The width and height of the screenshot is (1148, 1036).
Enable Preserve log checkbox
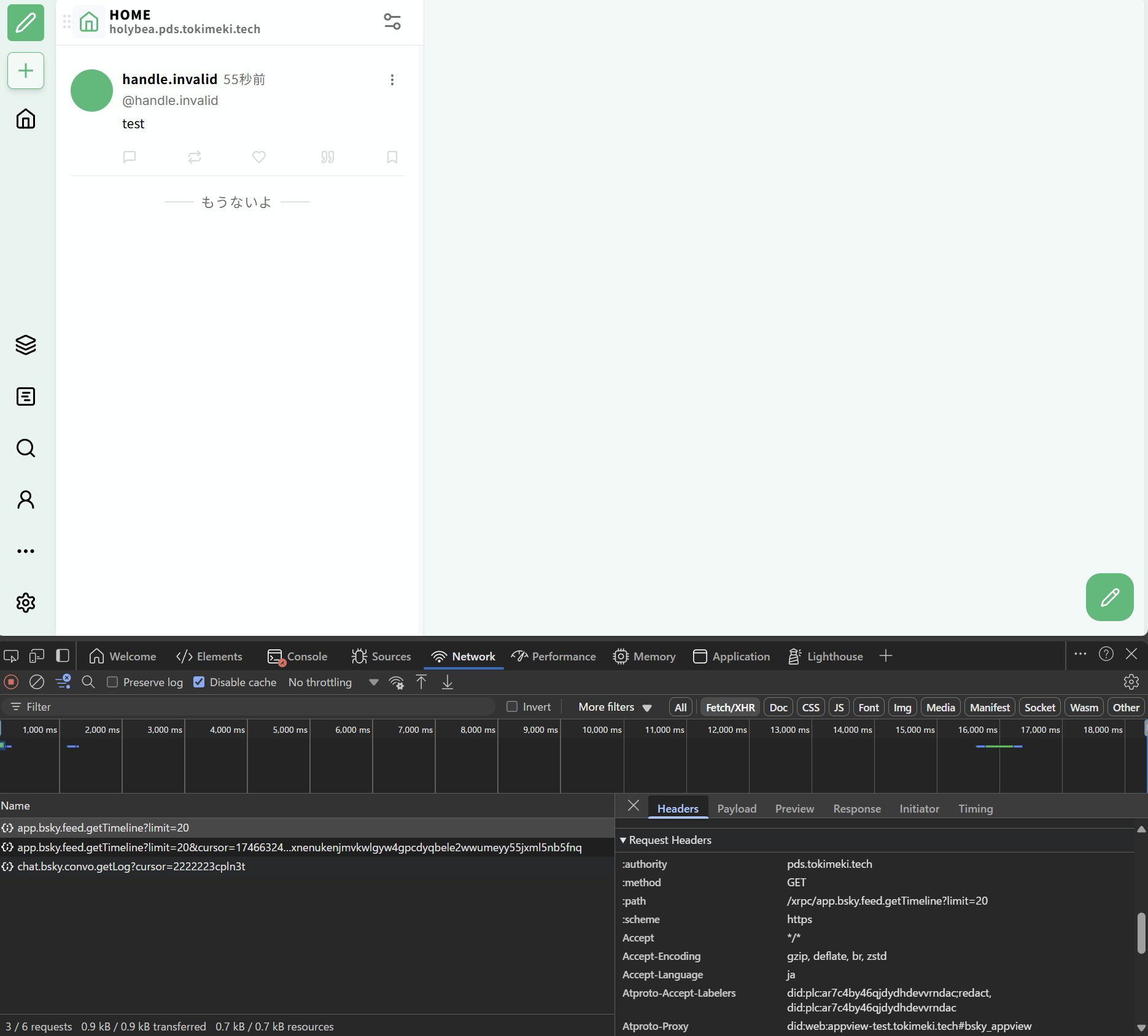[112, 682]
